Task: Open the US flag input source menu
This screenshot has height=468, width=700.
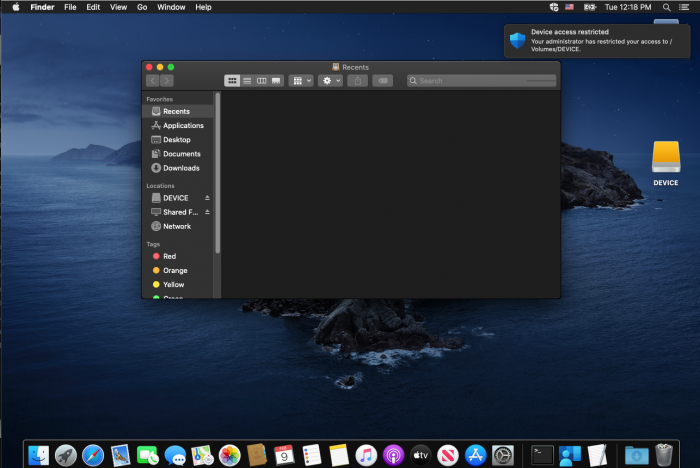Action: tap(569, 7)
